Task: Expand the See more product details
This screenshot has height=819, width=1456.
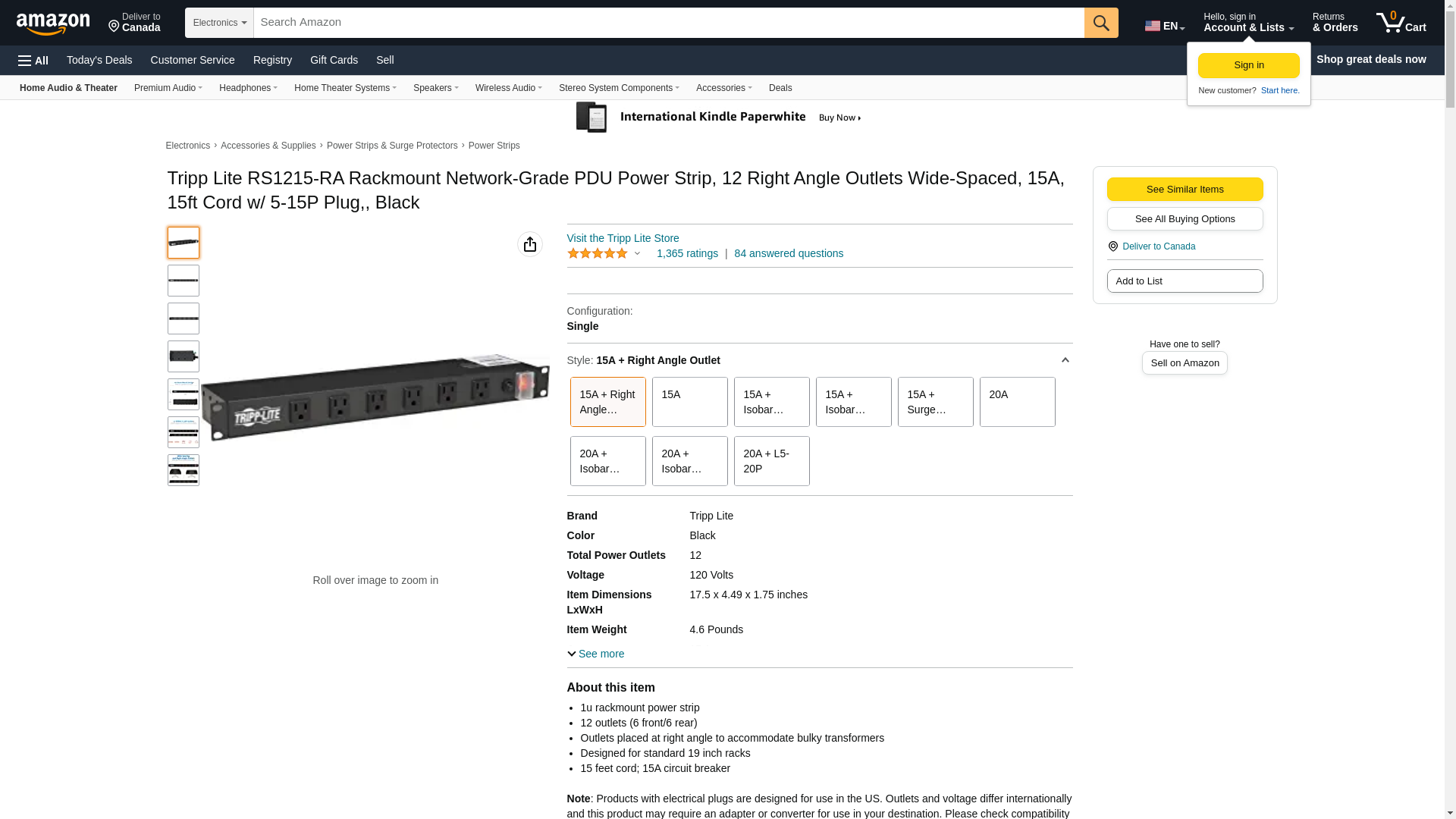Action: click(x=596, y=654)
